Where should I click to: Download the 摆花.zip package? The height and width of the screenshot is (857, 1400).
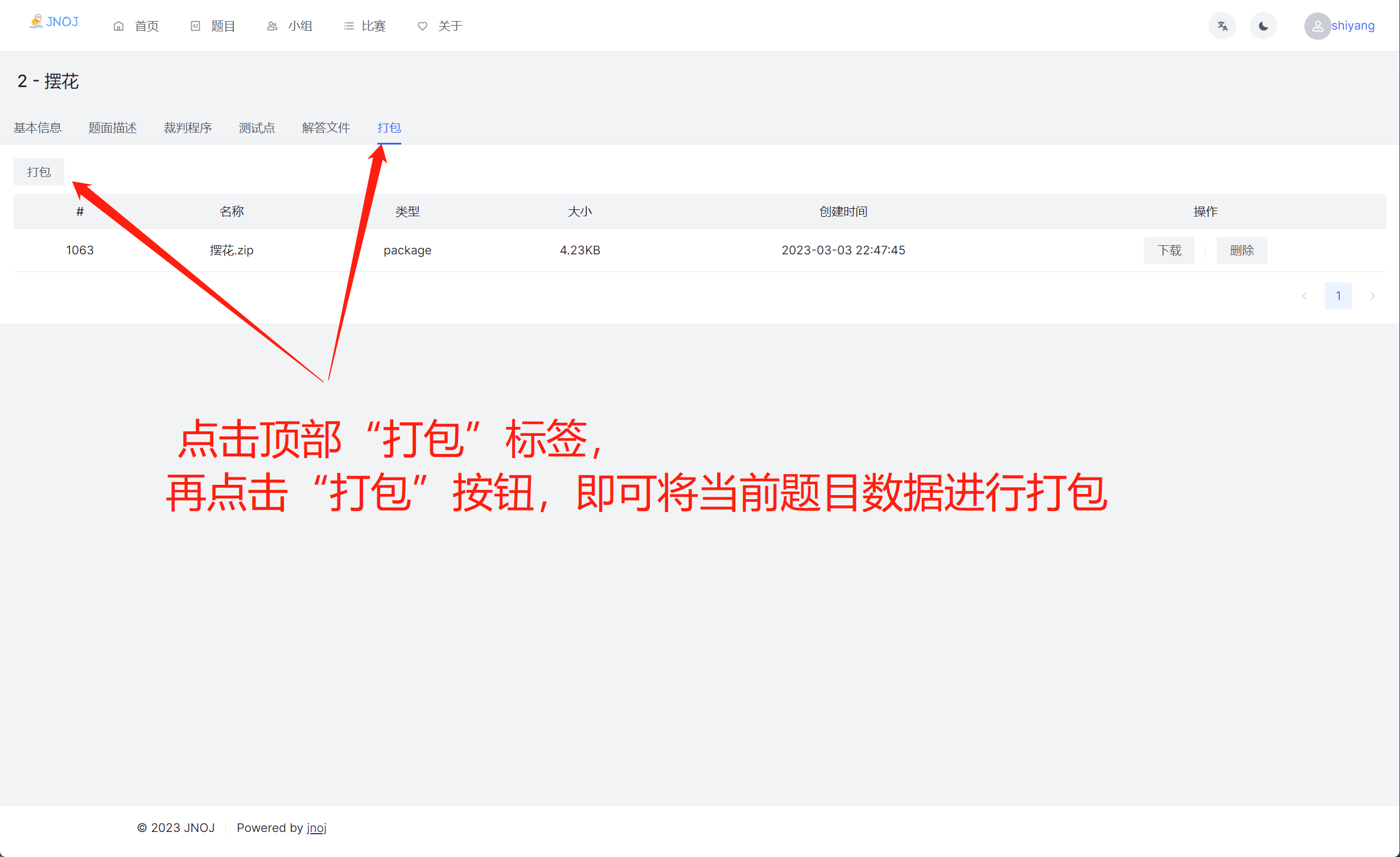pos(1169,250)
